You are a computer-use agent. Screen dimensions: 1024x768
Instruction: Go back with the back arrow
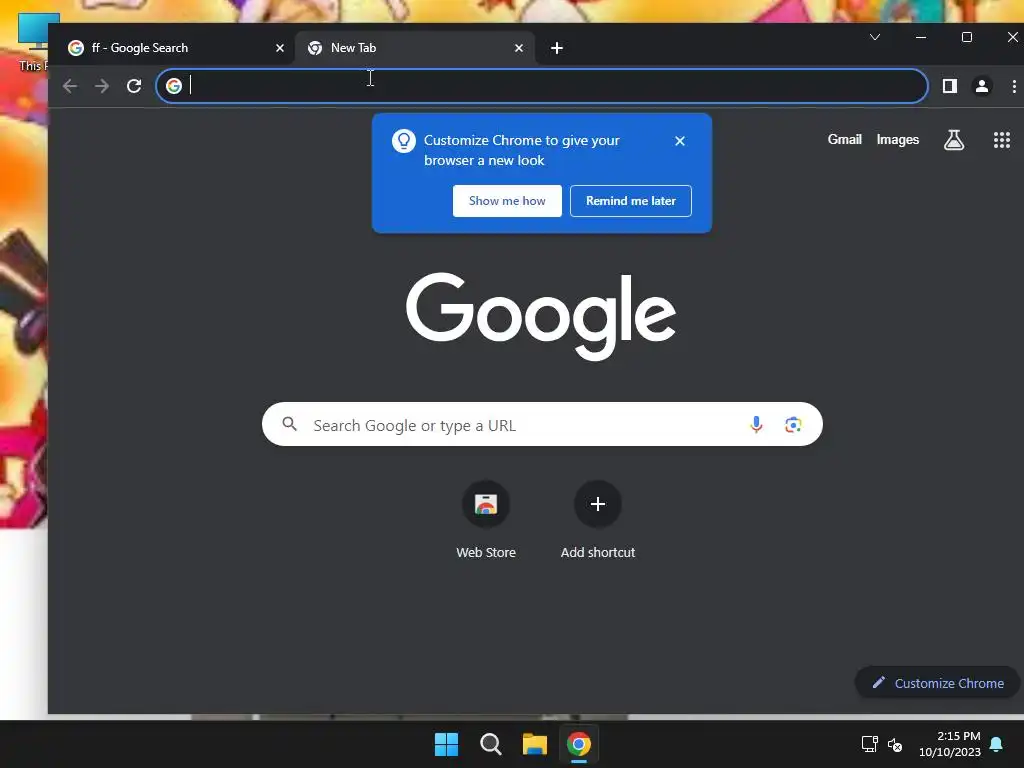(x=70, y=86)
